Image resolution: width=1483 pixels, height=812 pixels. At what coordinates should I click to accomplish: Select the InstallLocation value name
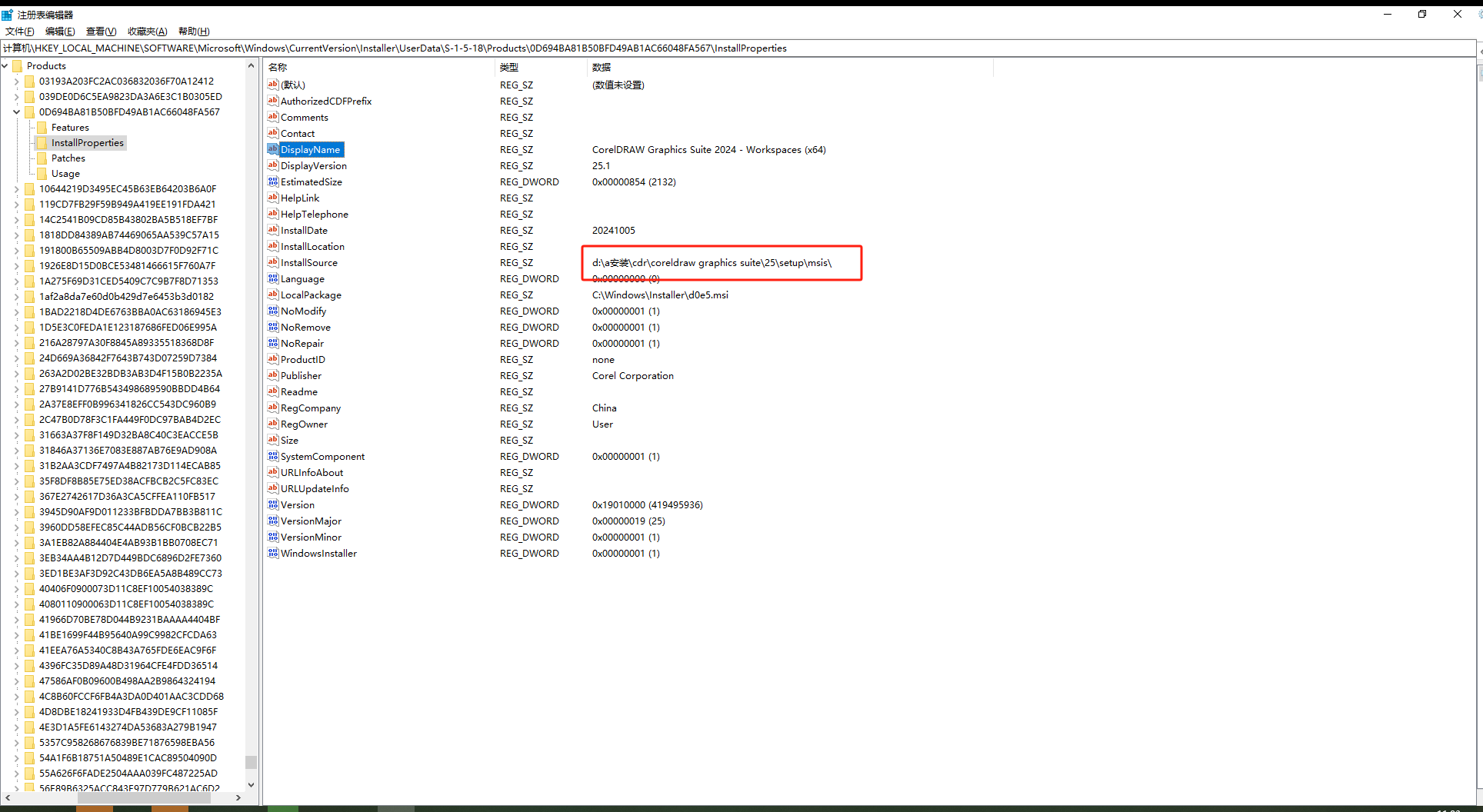[x=312, y=246]
